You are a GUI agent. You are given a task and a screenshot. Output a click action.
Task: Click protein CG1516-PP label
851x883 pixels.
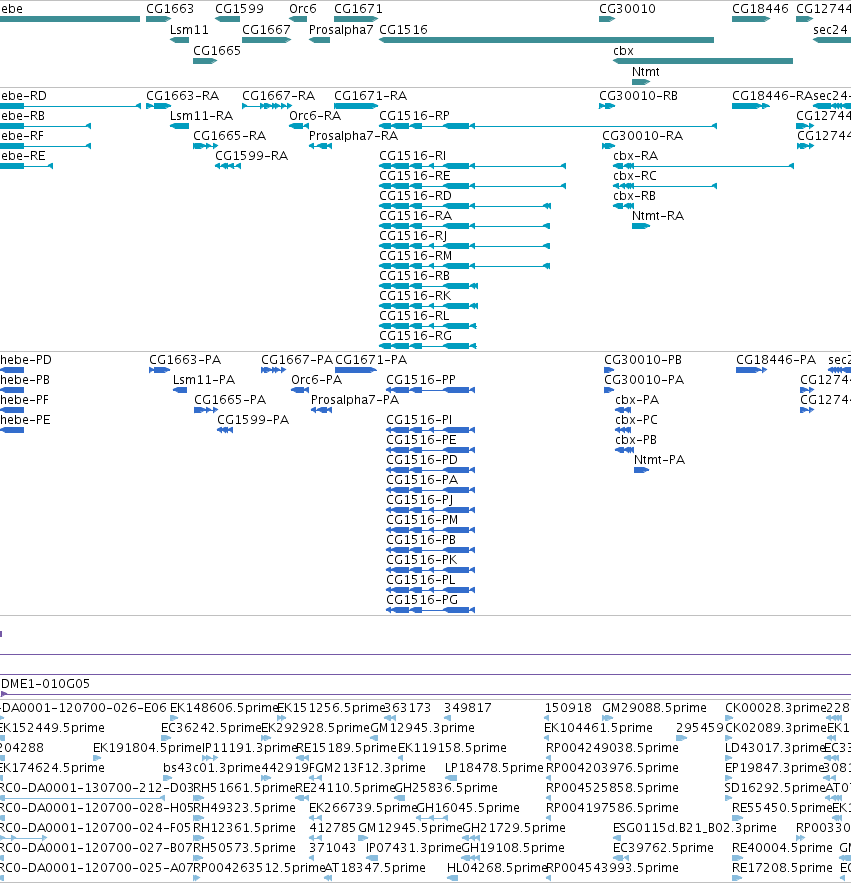click(421, 380)
